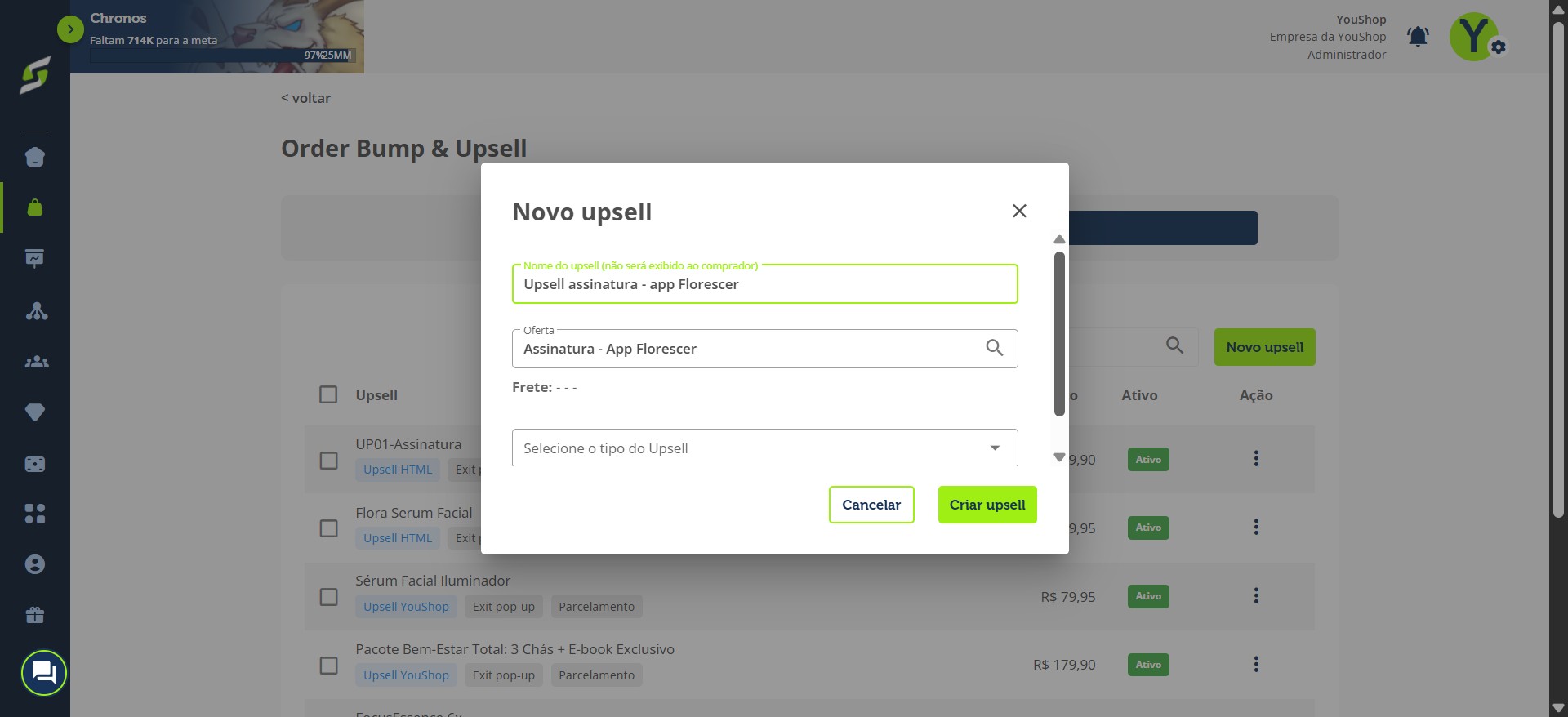The image size is (1568, 717).
Task: Click the Upsell column header
Action: (376, 395)
